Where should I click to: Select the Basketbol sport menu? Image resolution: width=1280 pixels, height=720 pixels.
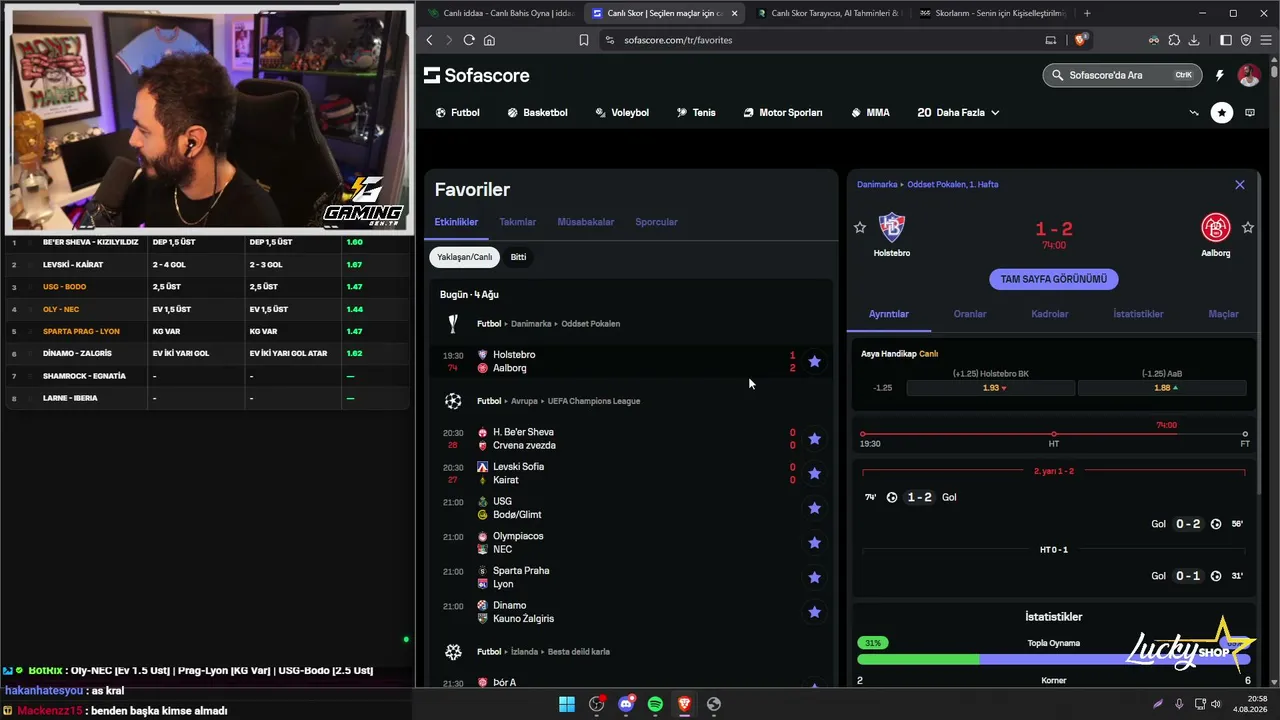point(537,113)
